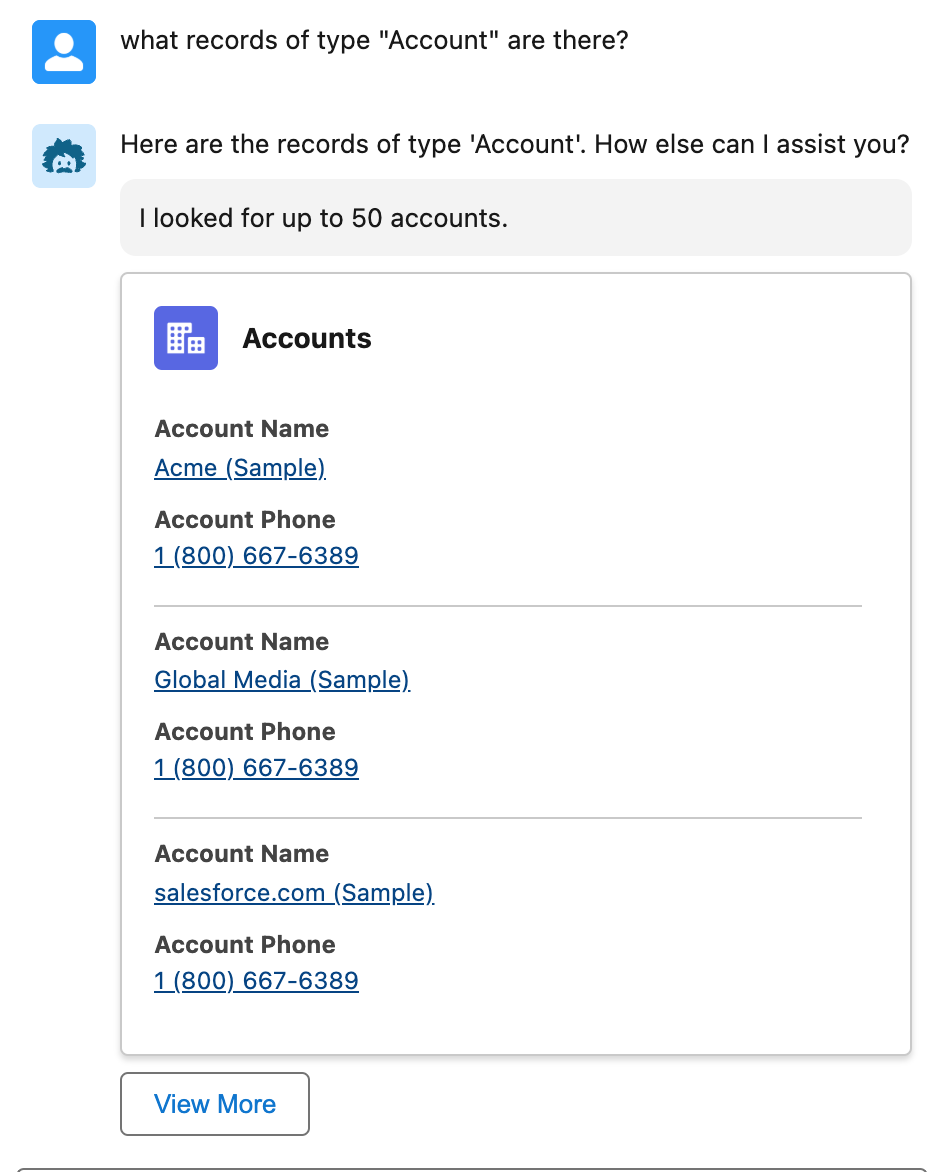
Task: Select the purple Accounts building icon
Action: (x=185, y=338)
